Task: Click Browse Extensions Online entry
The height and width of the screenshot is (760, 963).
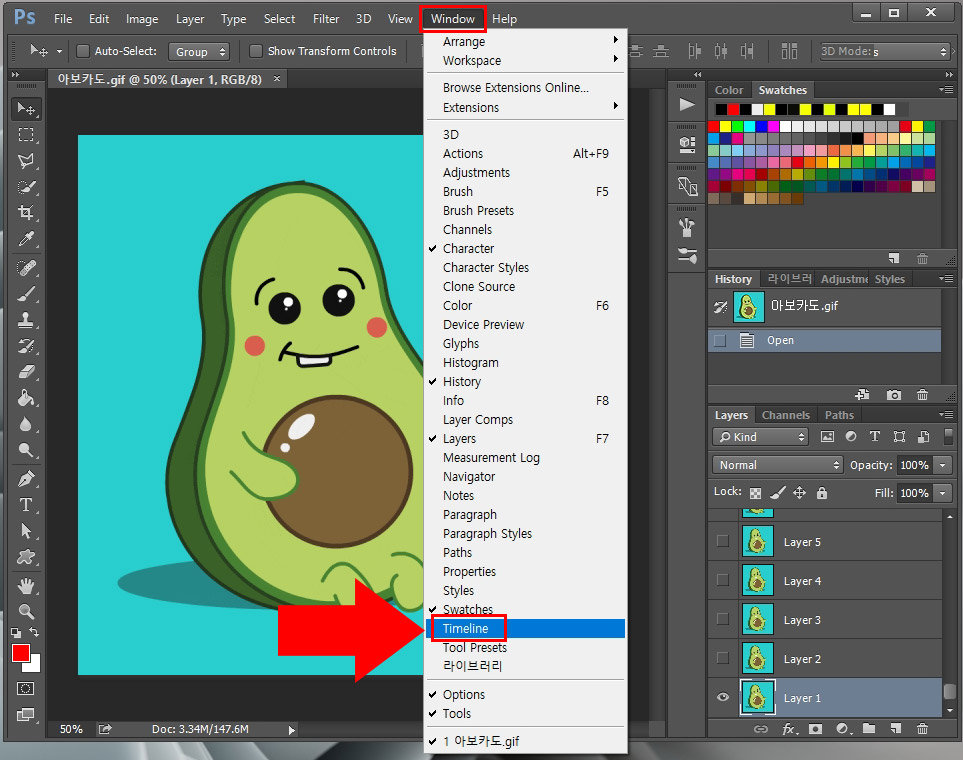Action: [x=526, y=88]
